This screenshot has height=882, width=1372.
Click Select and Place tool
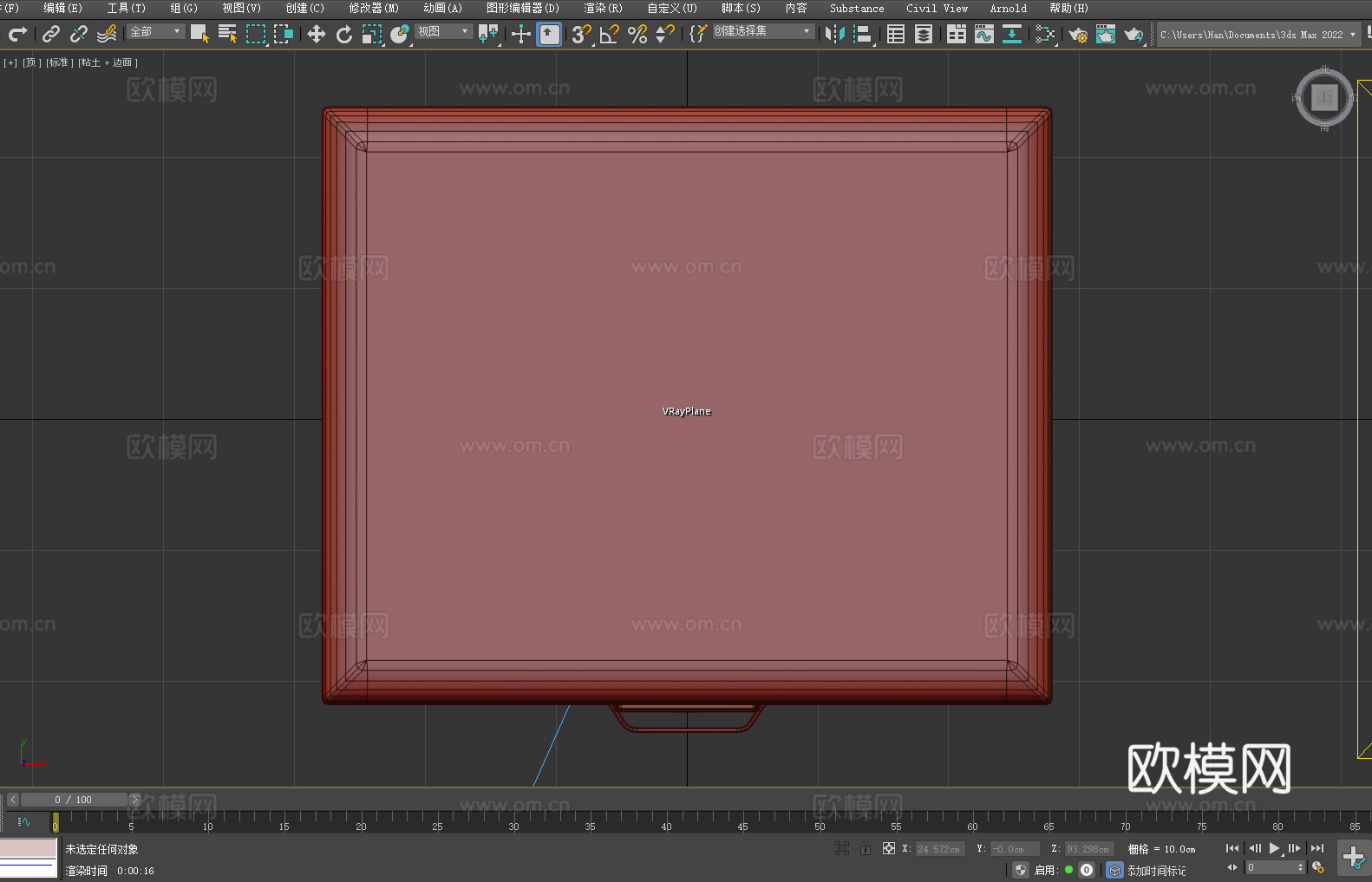tap(400, 34)
